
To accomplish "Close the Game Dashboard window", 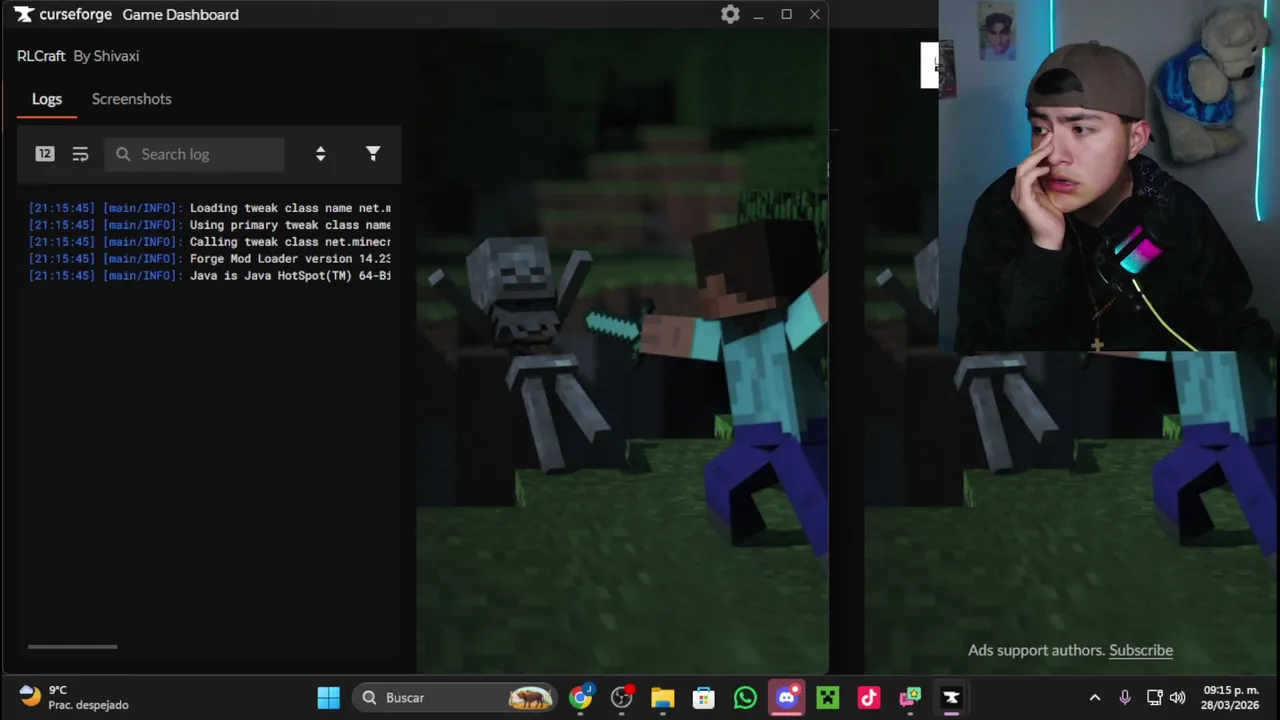I will click(815, 14).
